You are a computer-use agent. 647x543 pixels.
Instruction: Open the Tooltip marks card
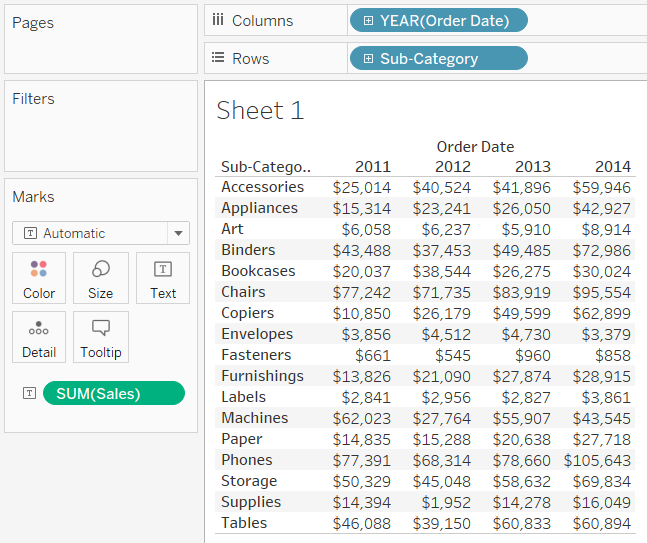pyautogui.click(x=101, y=338)
